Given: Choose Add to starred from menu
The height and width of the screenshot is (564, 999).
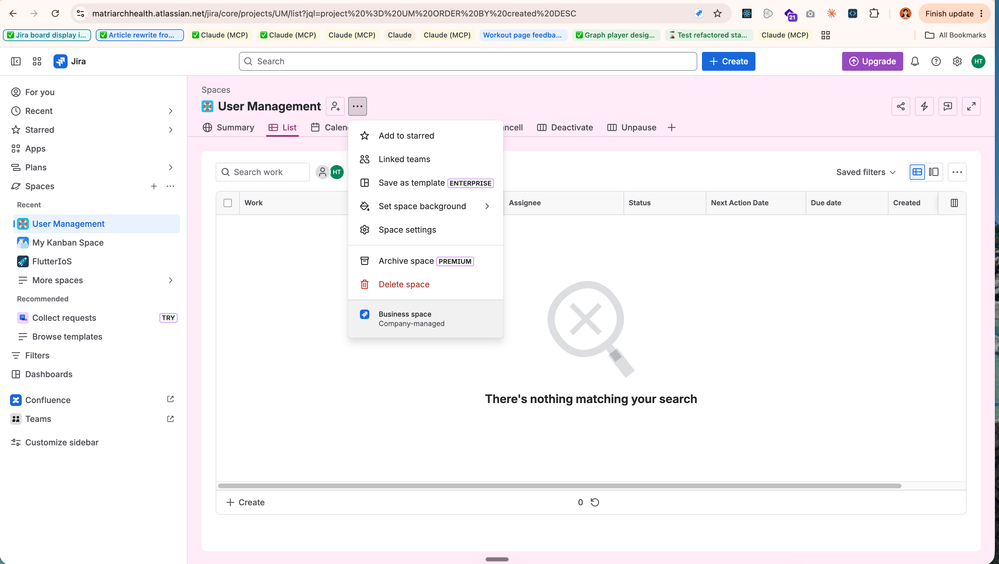Looking at the screenshot, I should click(426, 135).
